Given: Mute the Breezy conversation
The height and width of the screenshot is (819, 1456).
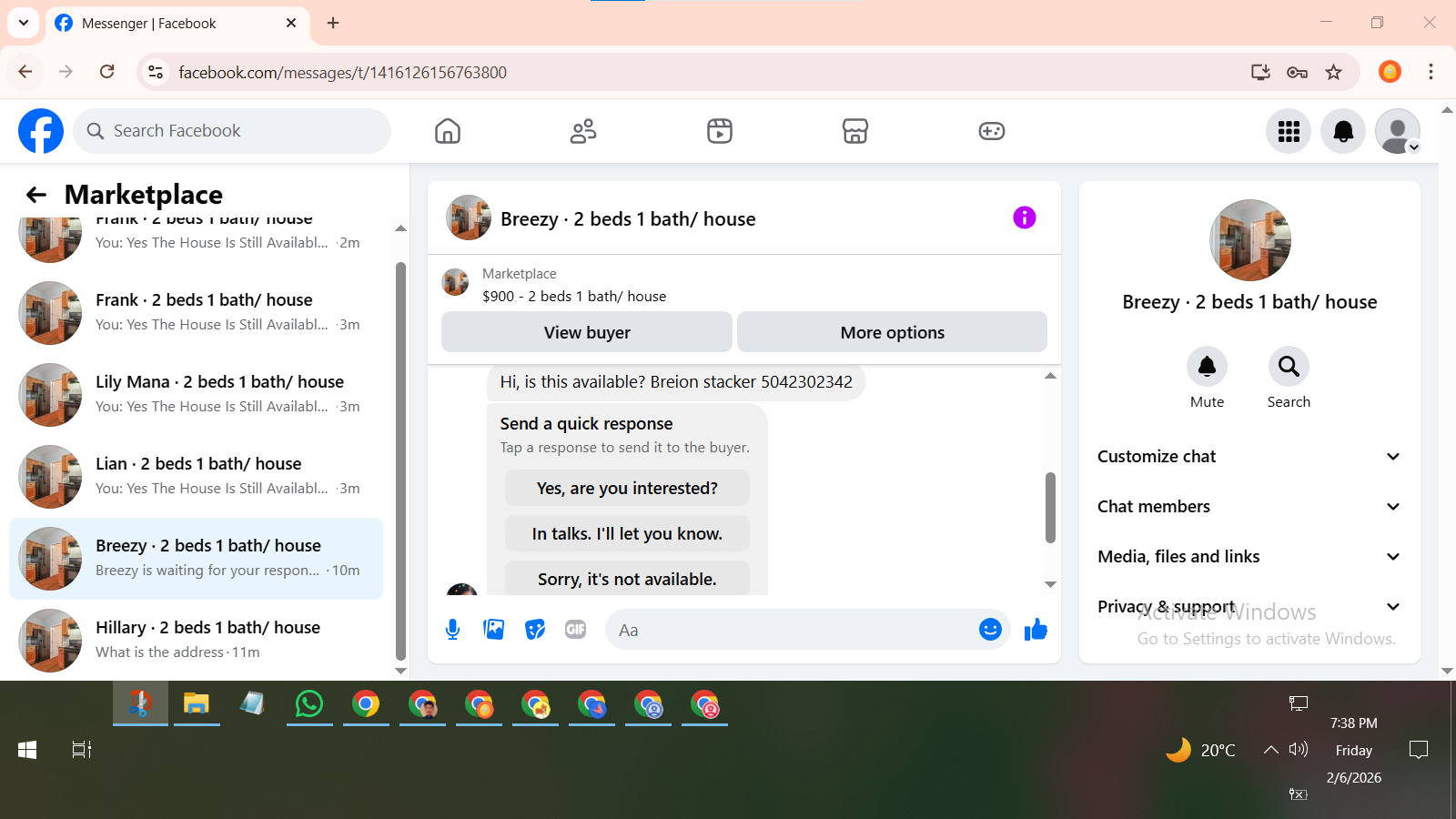Looking at the screenshot, I should click(x=1208, y=367).
